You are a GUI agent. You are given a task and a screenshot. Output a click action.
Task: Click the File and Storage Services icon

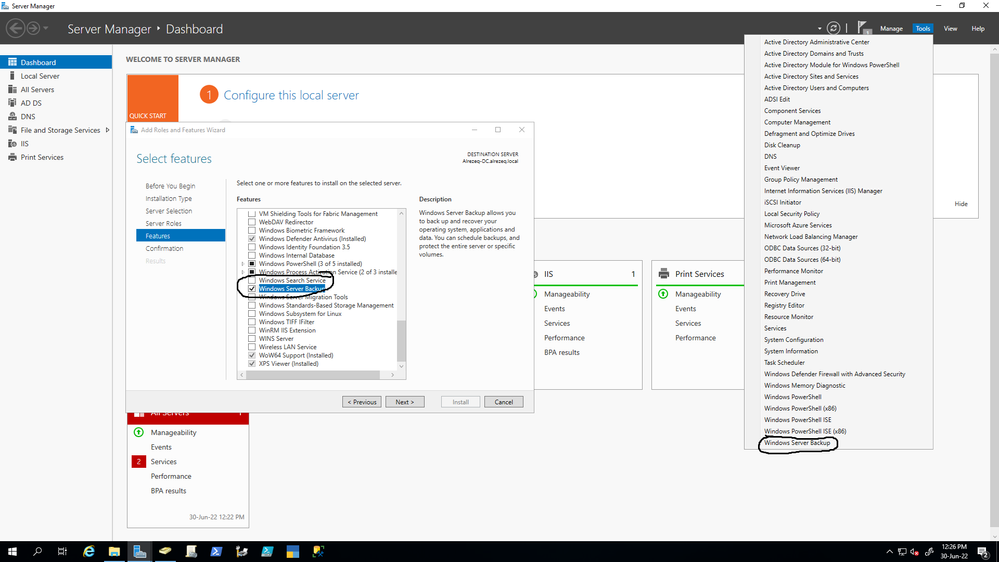(12, 129)
